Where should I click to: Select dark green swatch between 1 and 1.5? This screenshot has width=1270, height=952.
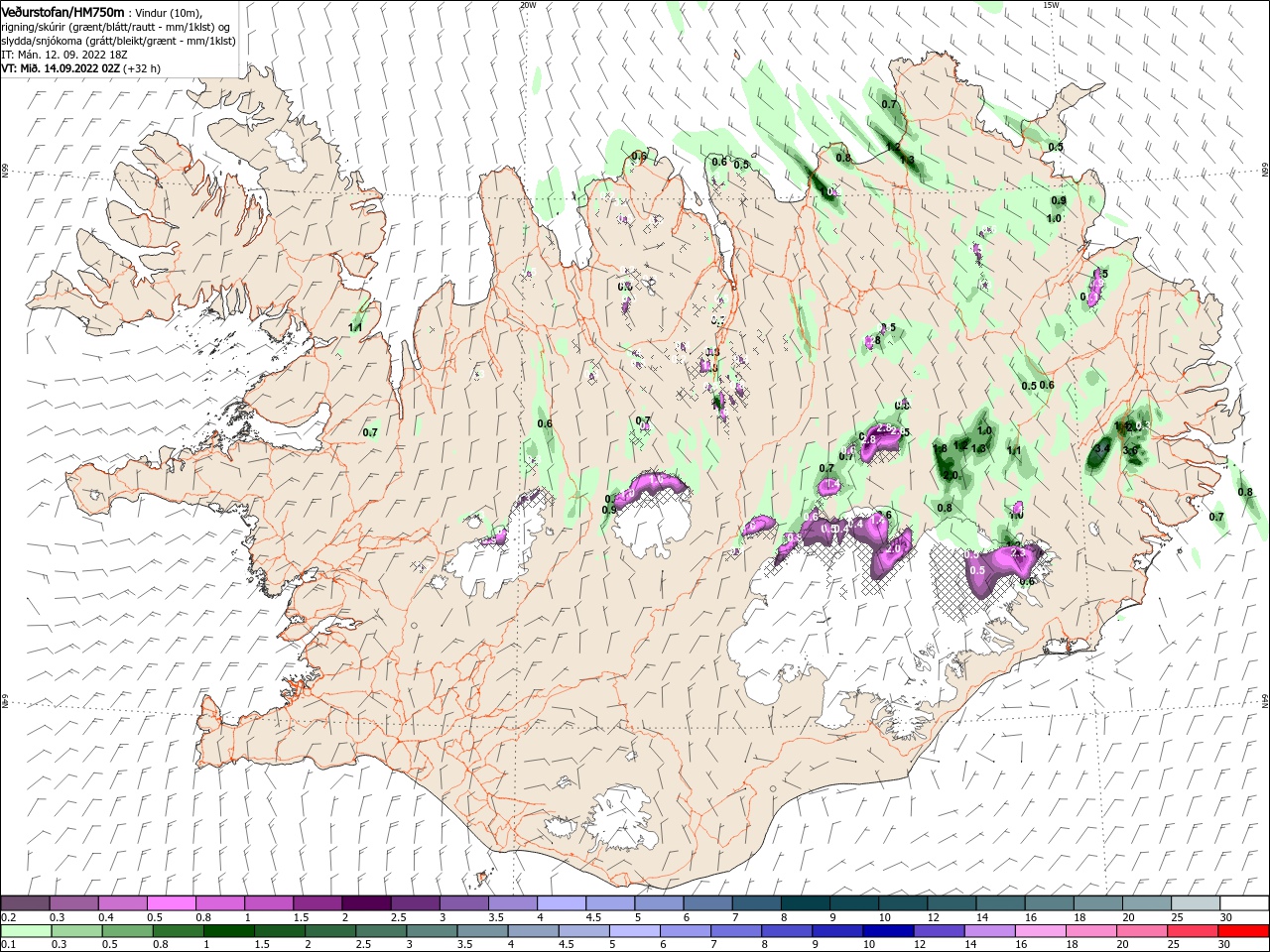(228, 931)
